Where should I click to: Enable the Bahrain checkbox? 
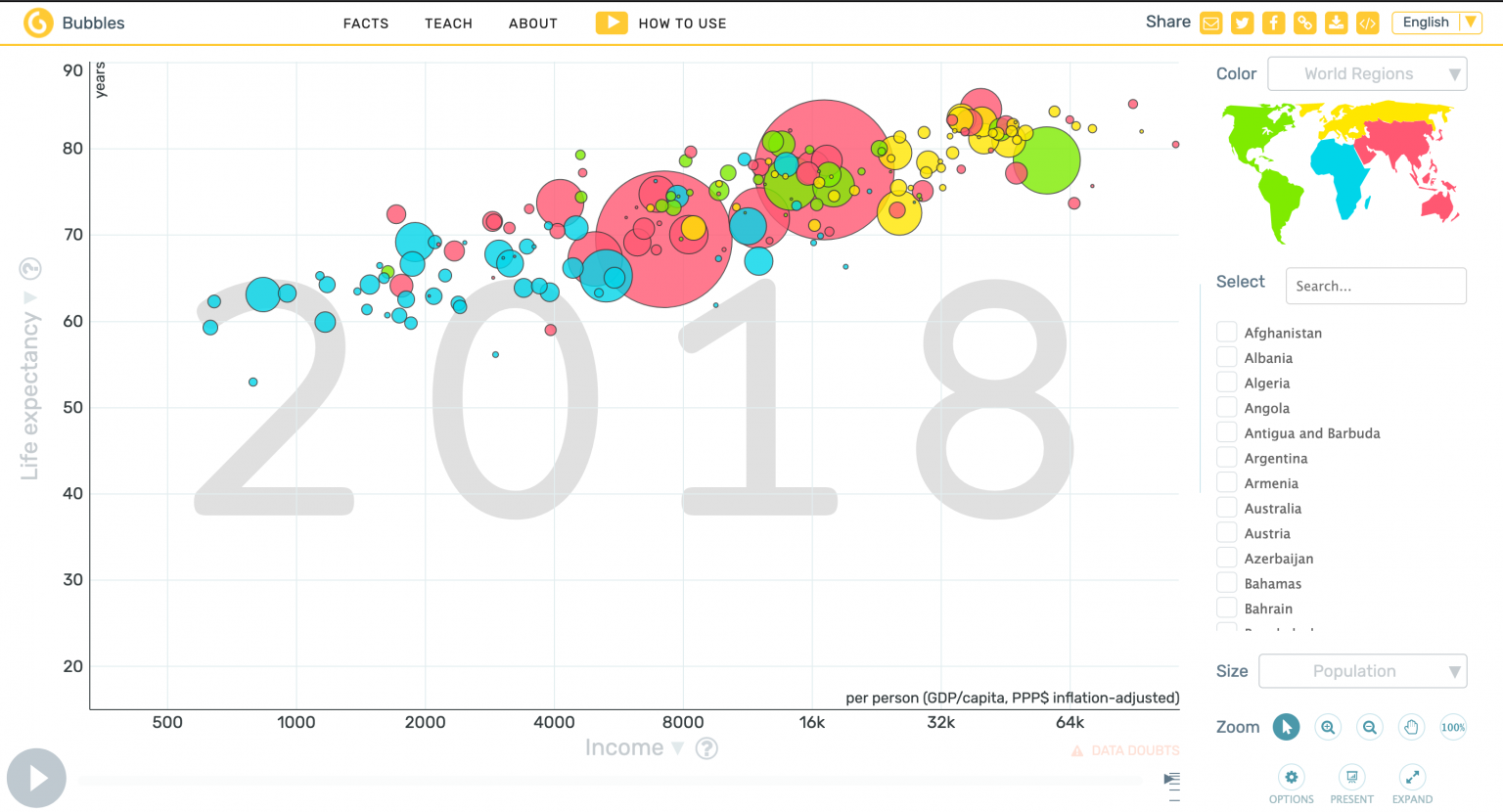(x=1226, y=608)
